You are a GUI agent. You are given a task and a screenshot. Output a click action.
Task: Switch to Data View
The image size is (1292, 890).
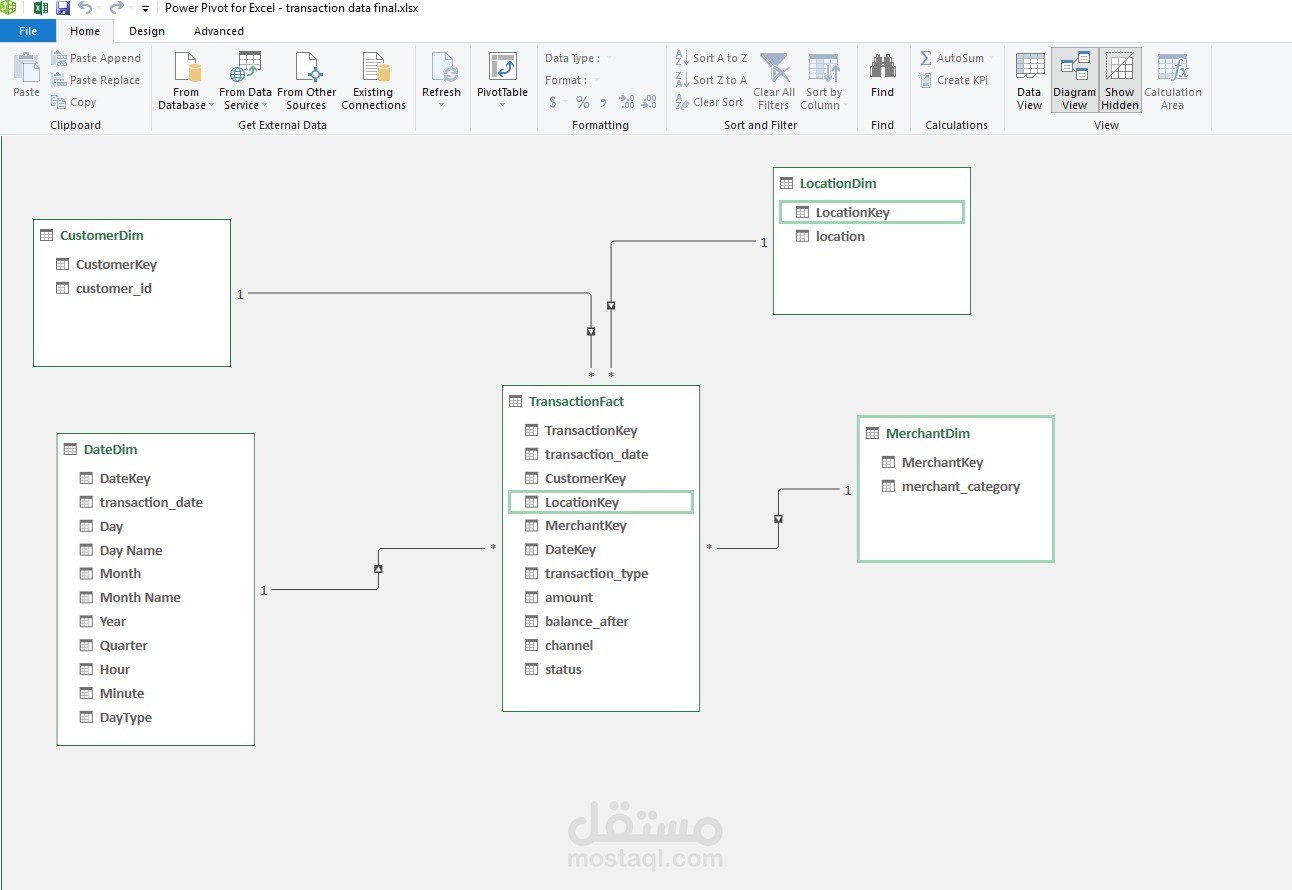[1029, 79]
